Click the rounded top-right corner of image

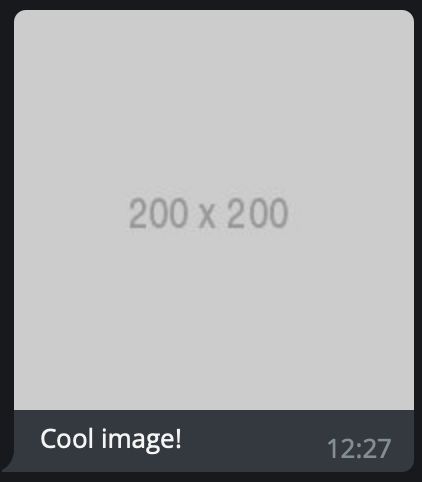point(409,15)
